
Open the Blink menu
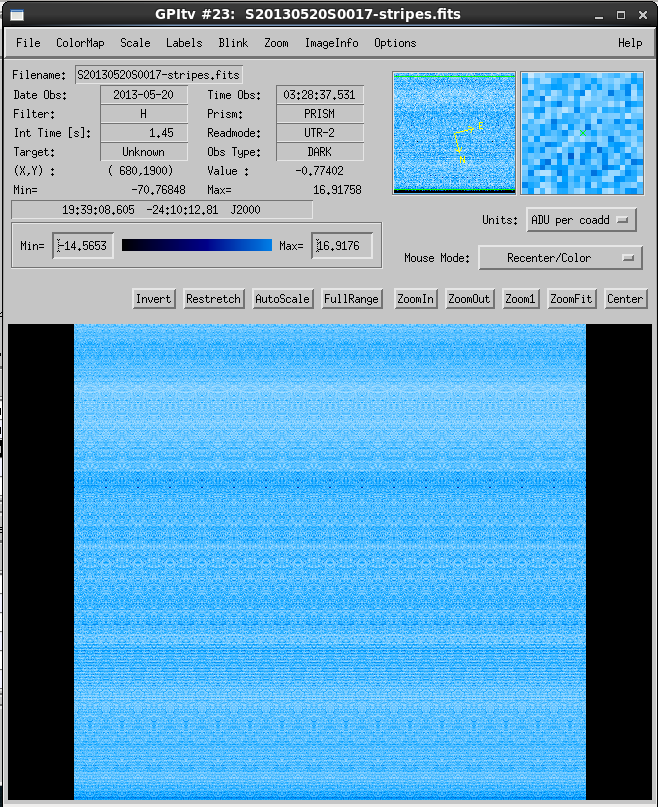233,43
